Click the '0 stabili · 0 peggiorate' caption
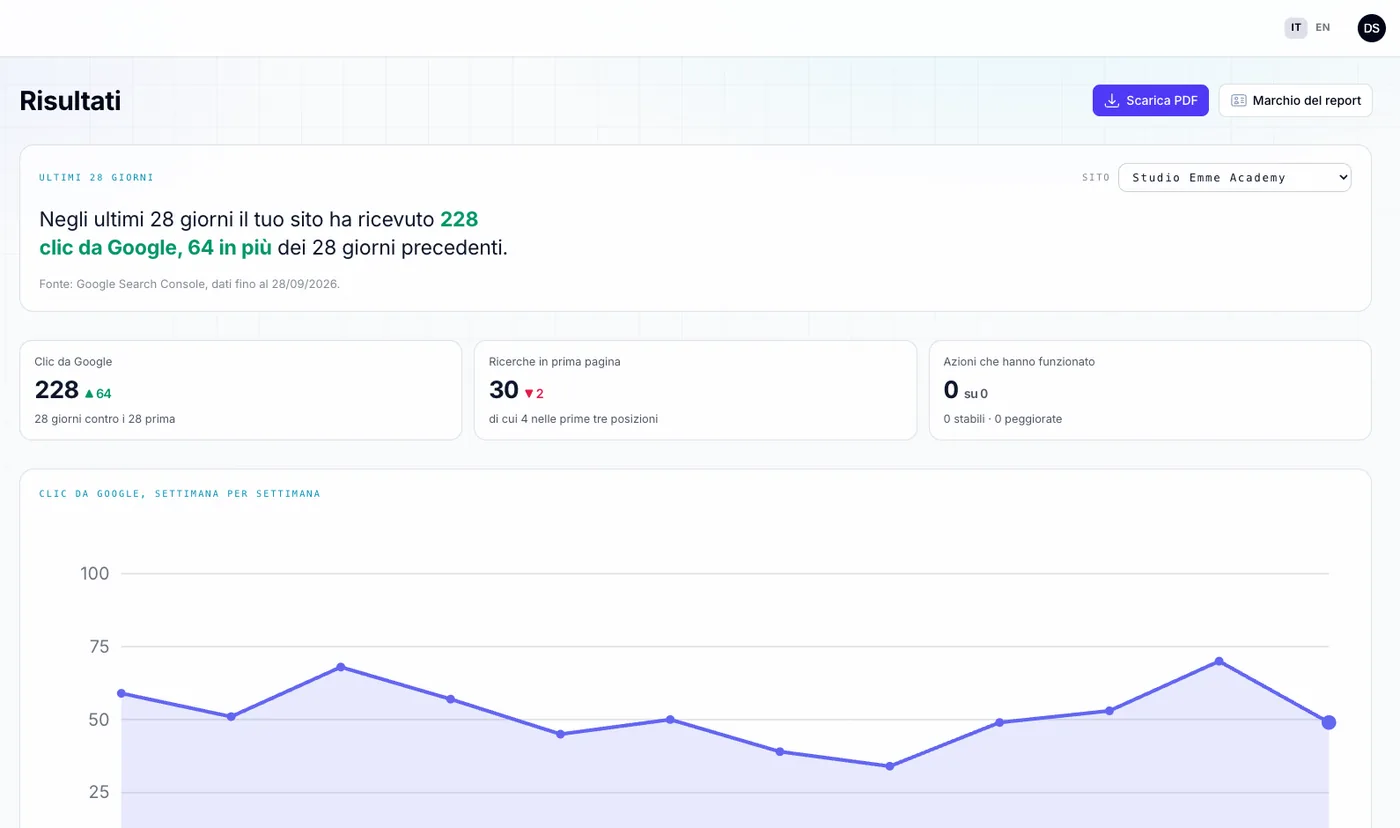The image size is (1400, 828). (x=1003, y=419)
